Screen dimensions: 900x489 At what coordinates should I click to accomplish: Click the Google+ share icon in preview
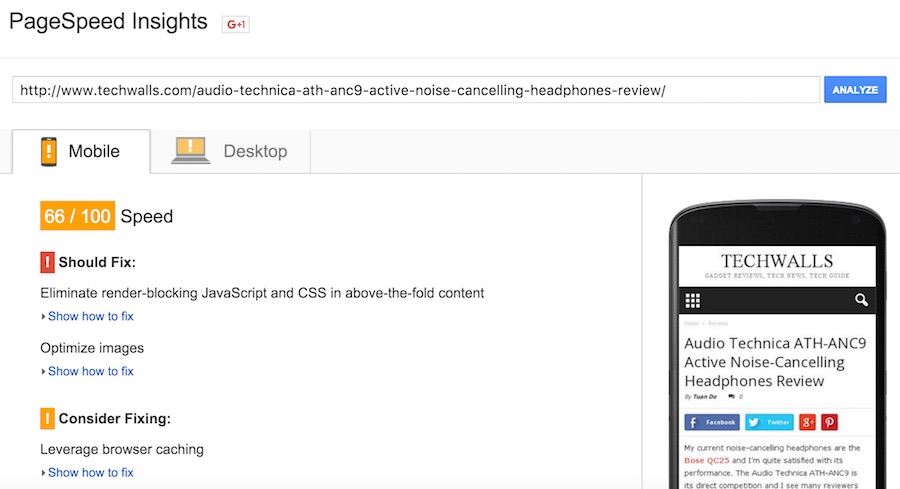pos(807,422)
